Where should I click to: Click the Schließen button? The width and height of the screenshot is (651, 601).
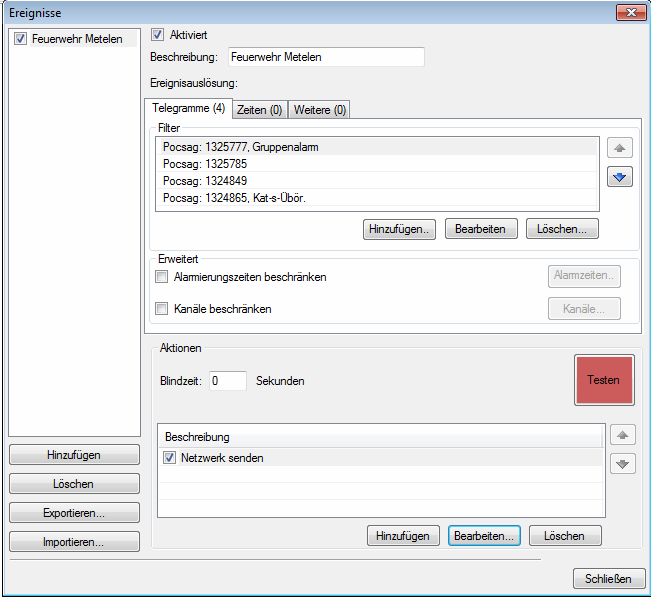(608, 579)
